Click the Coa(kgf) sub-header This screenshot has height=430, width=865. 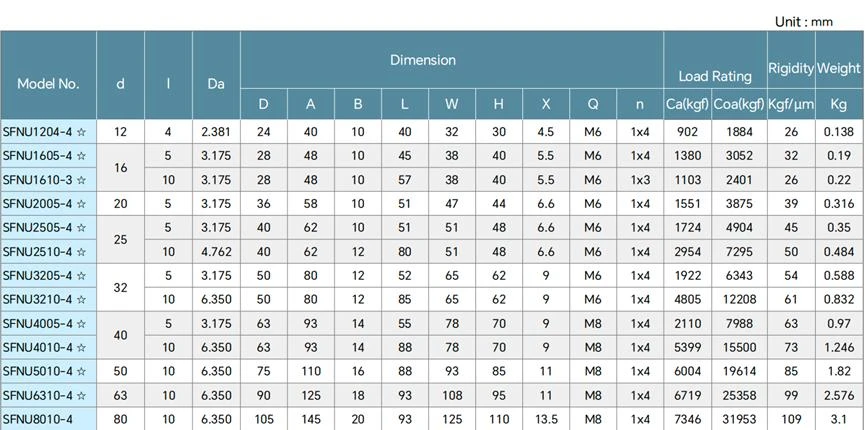point(739,104)
